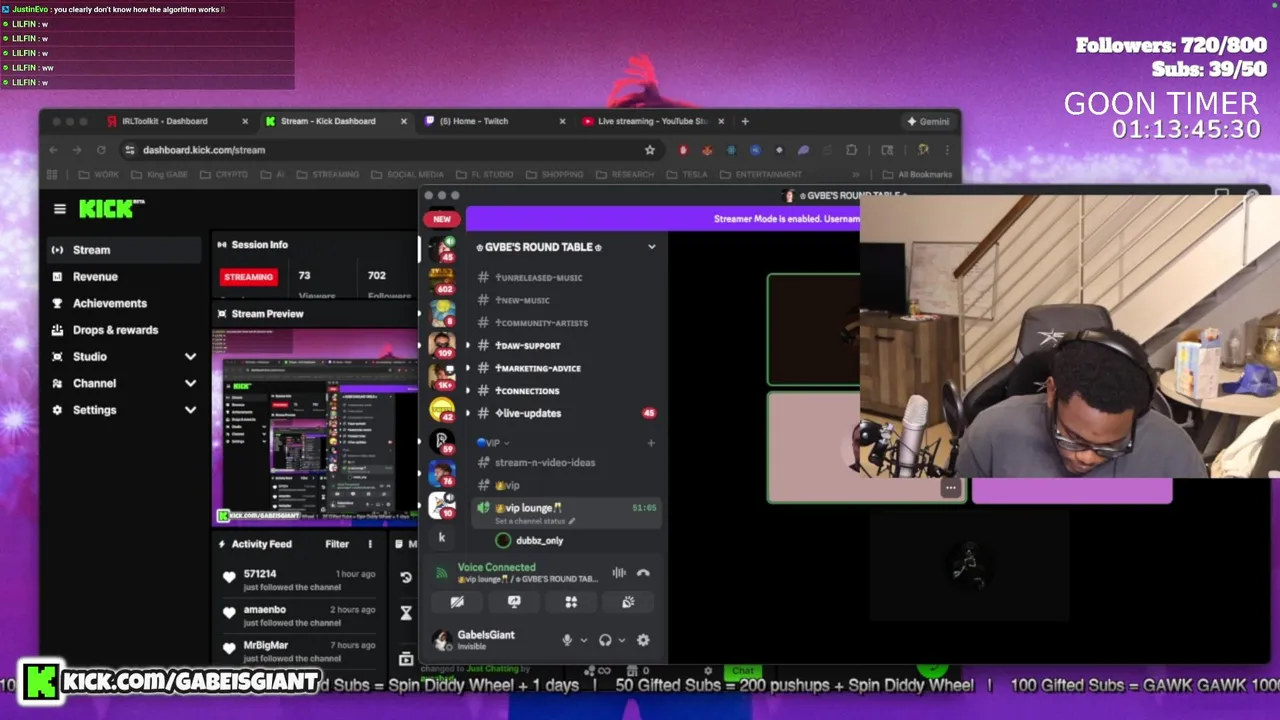
Task: Select follower amaenbo in the Activity Feed
Action: click(x=265, y=609)
